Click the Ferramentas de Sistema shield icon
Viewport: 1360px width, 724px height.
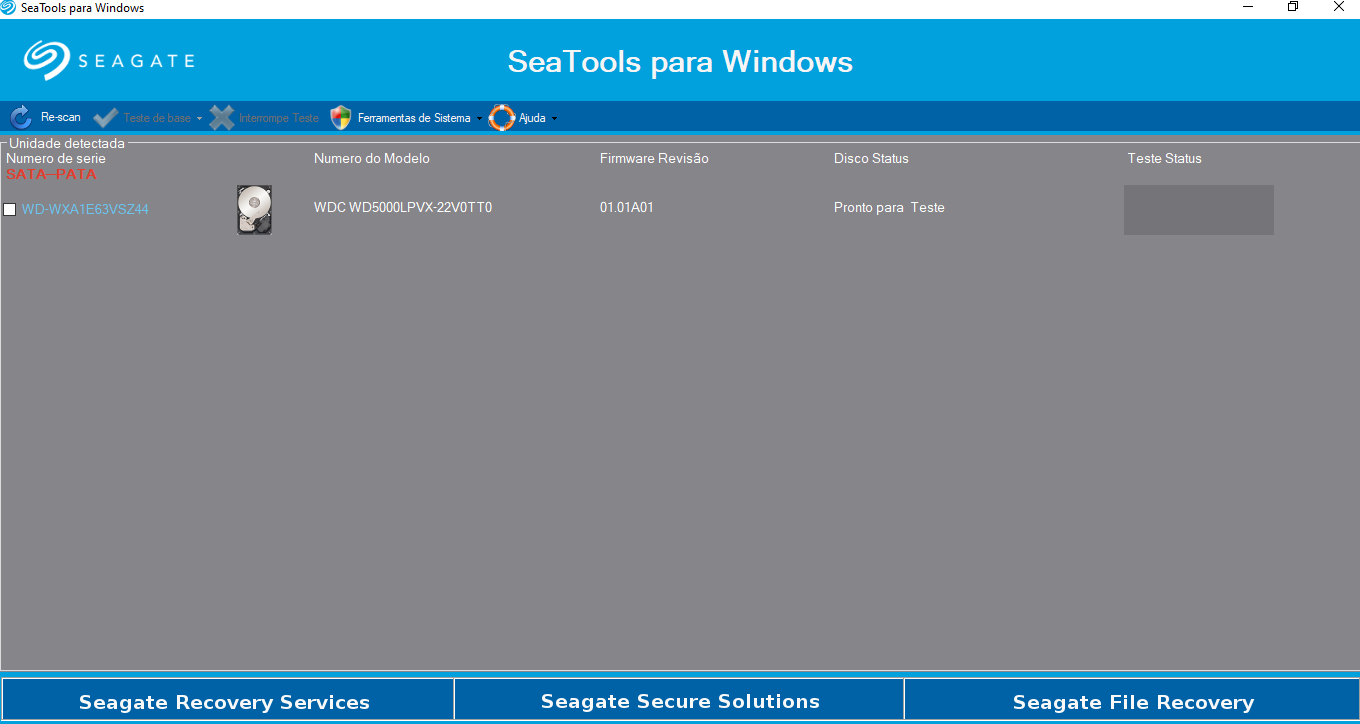[x=341, y=117]
